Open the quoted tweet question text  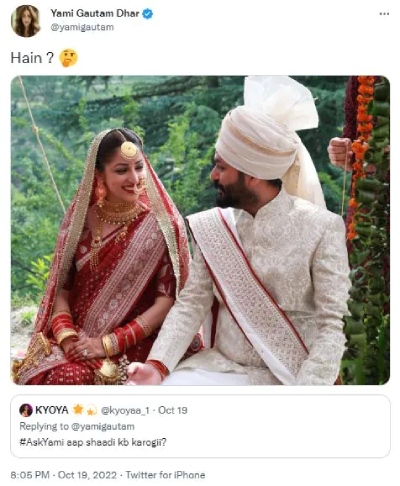(x=93, y=443)
